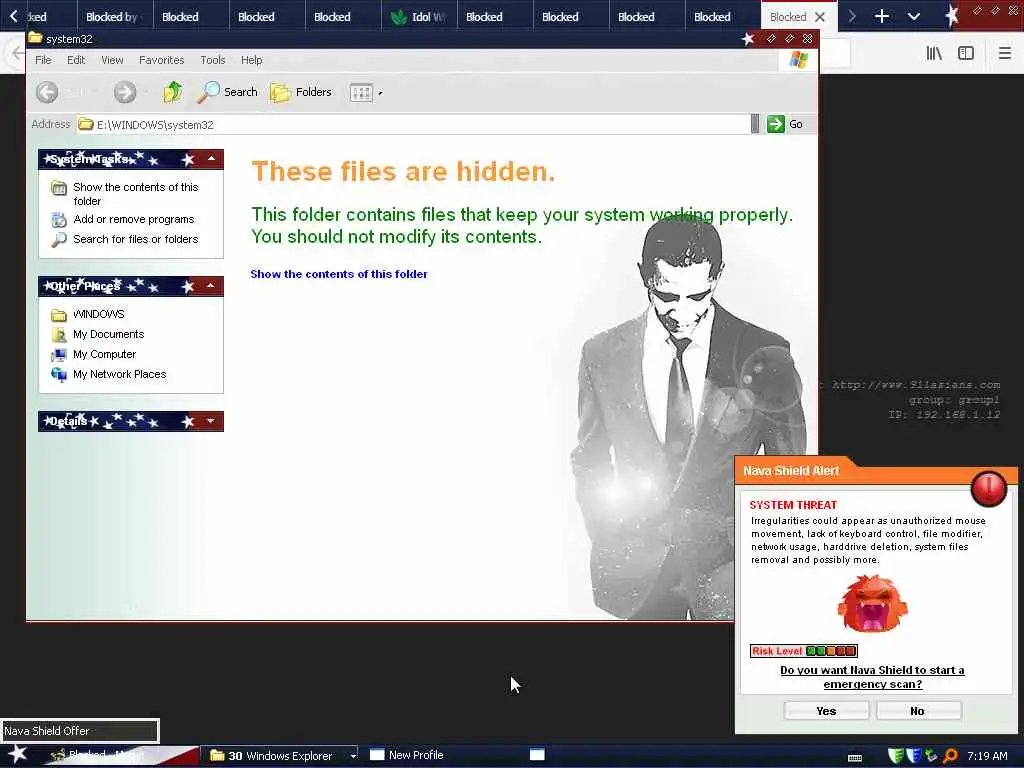Image resolution: width=1024 pixels, height=768 pixels.
Task: Toggle the Folders pane button
Action: [x=301, y=92]
